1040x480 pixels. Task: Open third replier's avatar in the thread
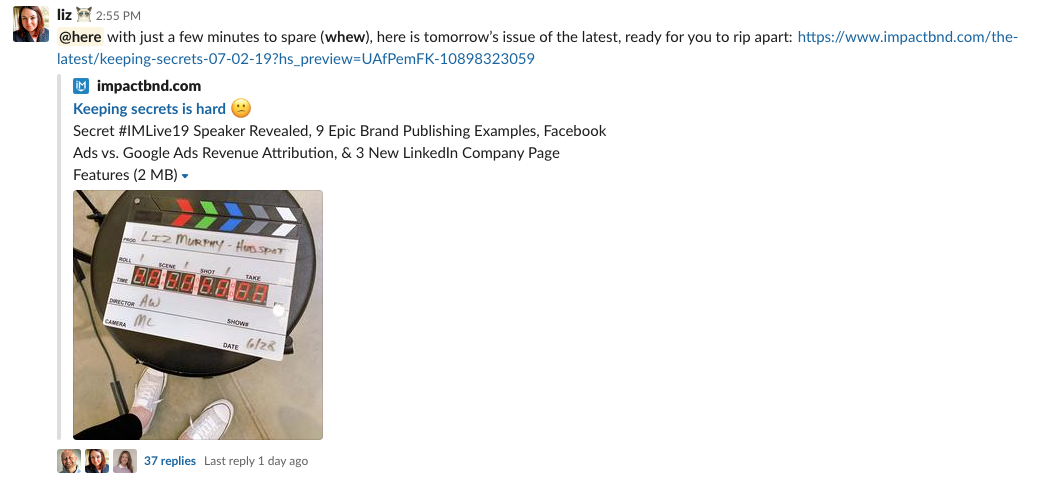pyautogui.click(x=125, y=461)
